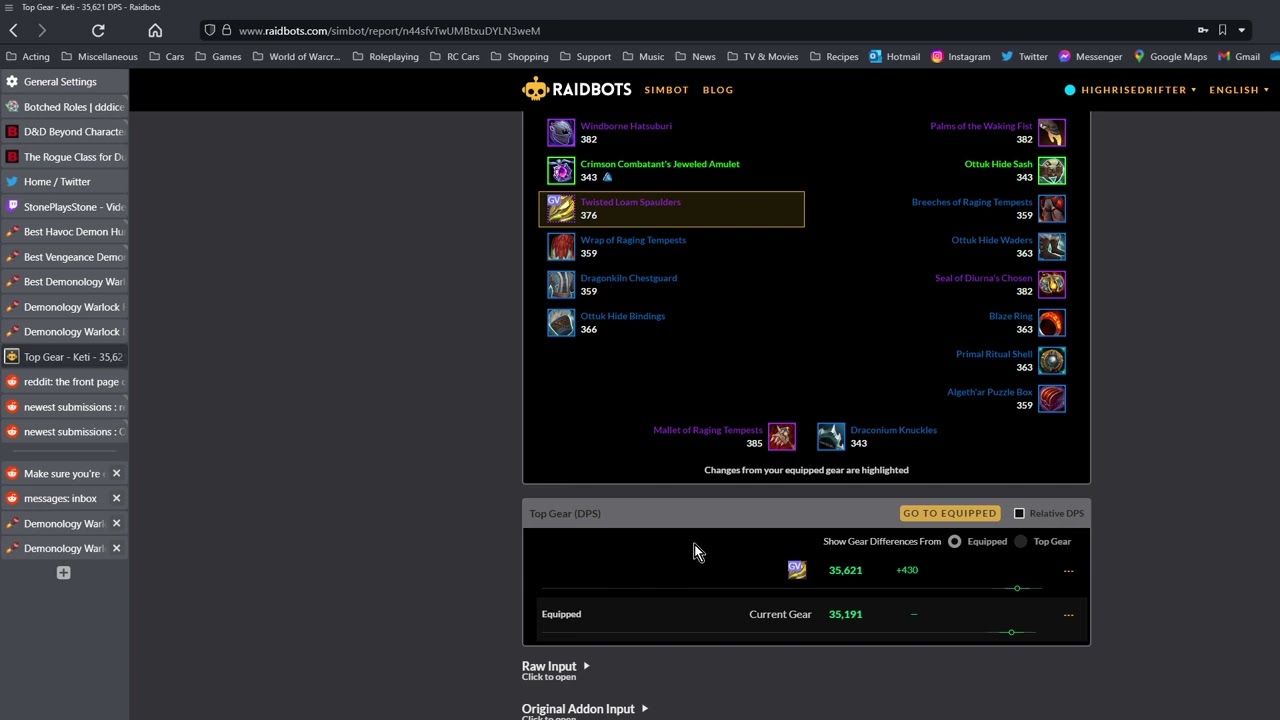This screenshot has width=1280, height=720.
Task: Switch to Best Havoc Demon Hunter tab
Action: click(64, 232)
